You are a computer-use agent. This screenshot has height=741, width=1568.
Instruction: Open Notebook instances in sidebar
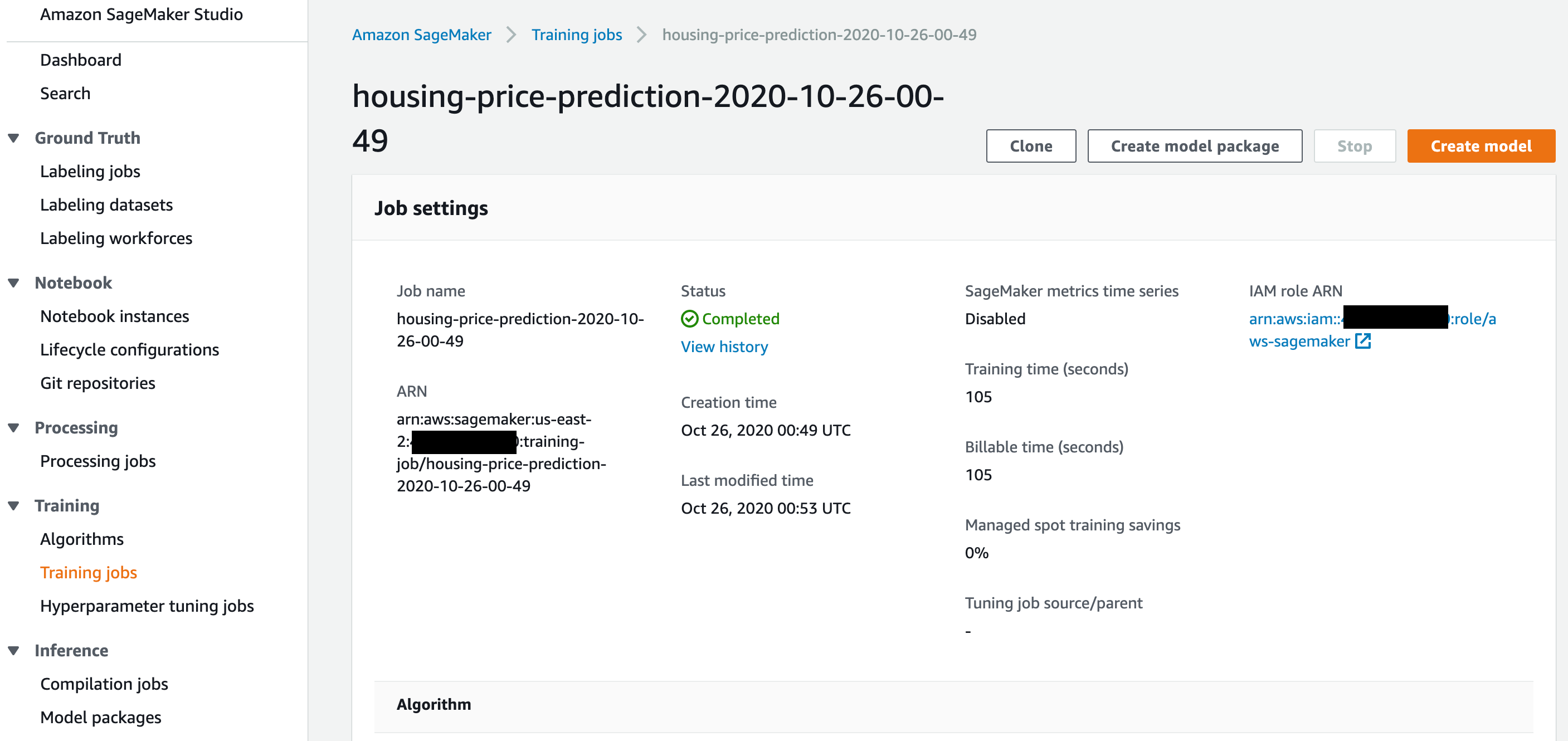point(114,316)
